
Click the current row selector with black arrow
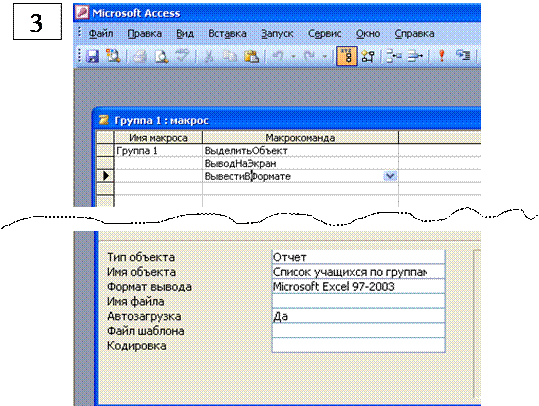(105, 176)
